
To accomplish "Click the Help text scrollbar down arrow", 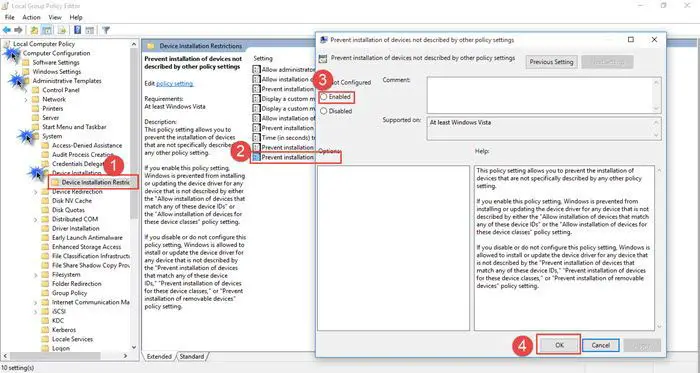I will click(659, 327).
